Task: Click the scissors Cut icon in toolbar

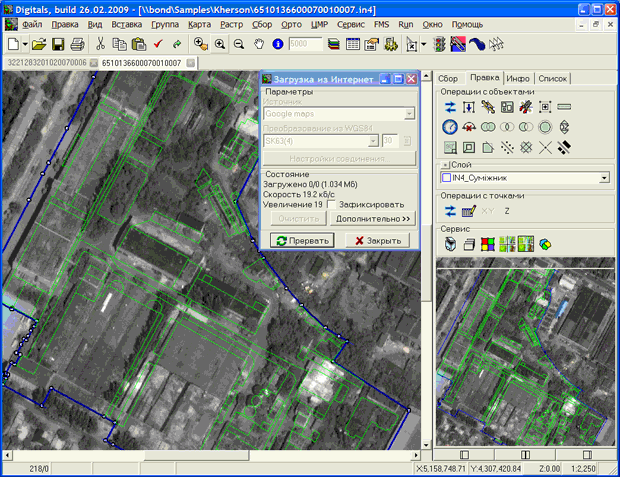Action: (100, 44)
